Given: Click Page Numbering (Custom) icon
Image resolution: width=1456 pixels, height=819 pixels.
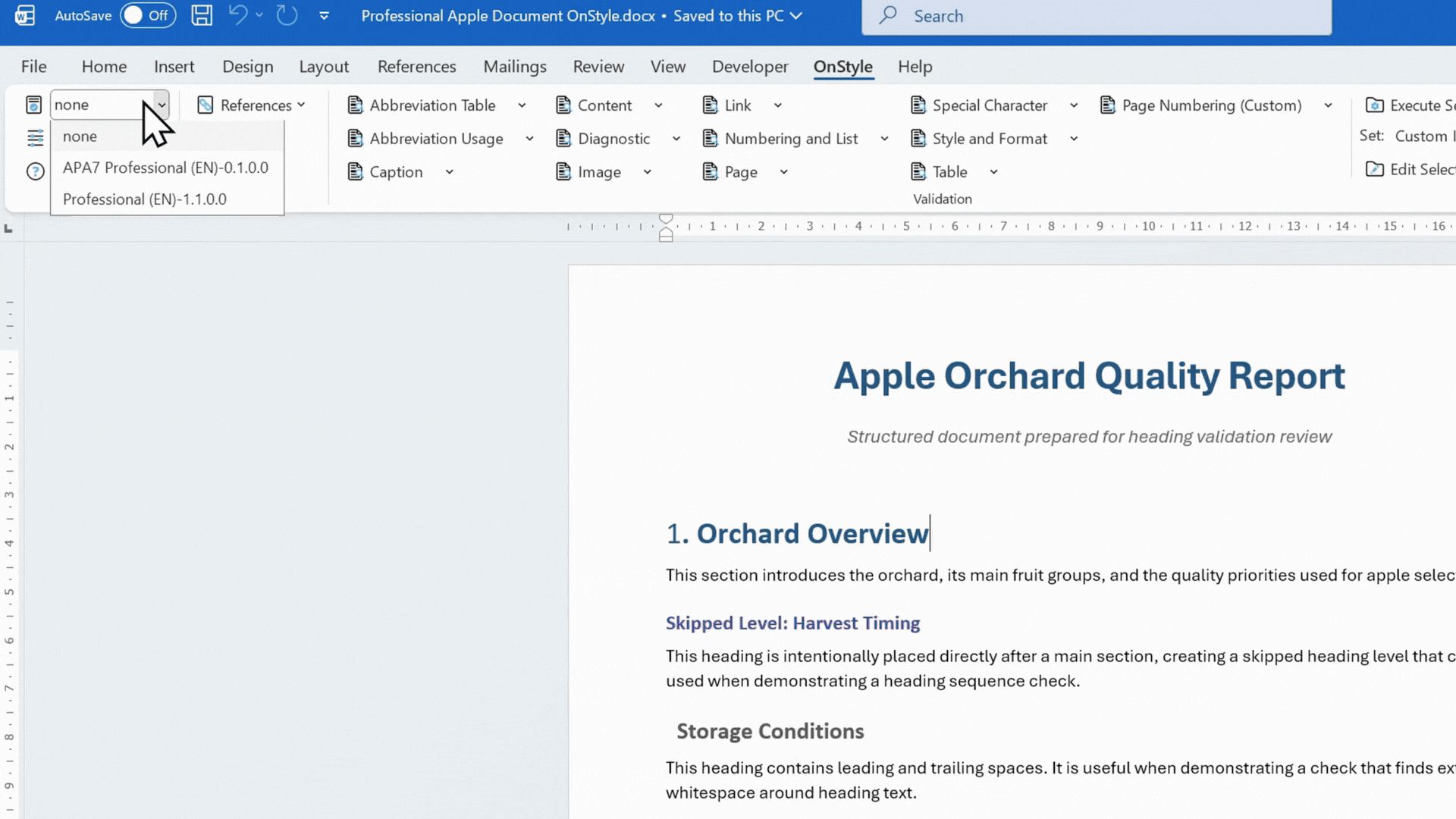Looking at the screenshot, I should pos(1107,105).
